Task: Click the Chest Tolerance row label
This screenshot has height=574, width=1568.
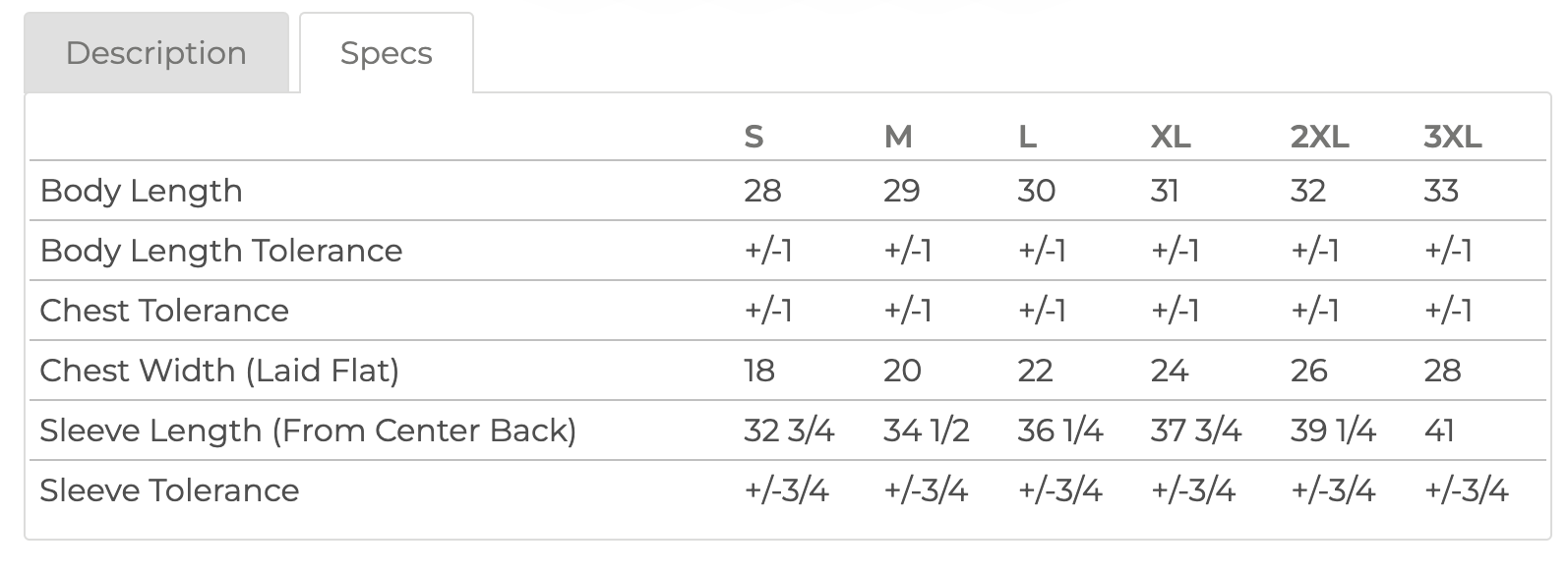Action: pyautogui.click(x=164, y=311)
